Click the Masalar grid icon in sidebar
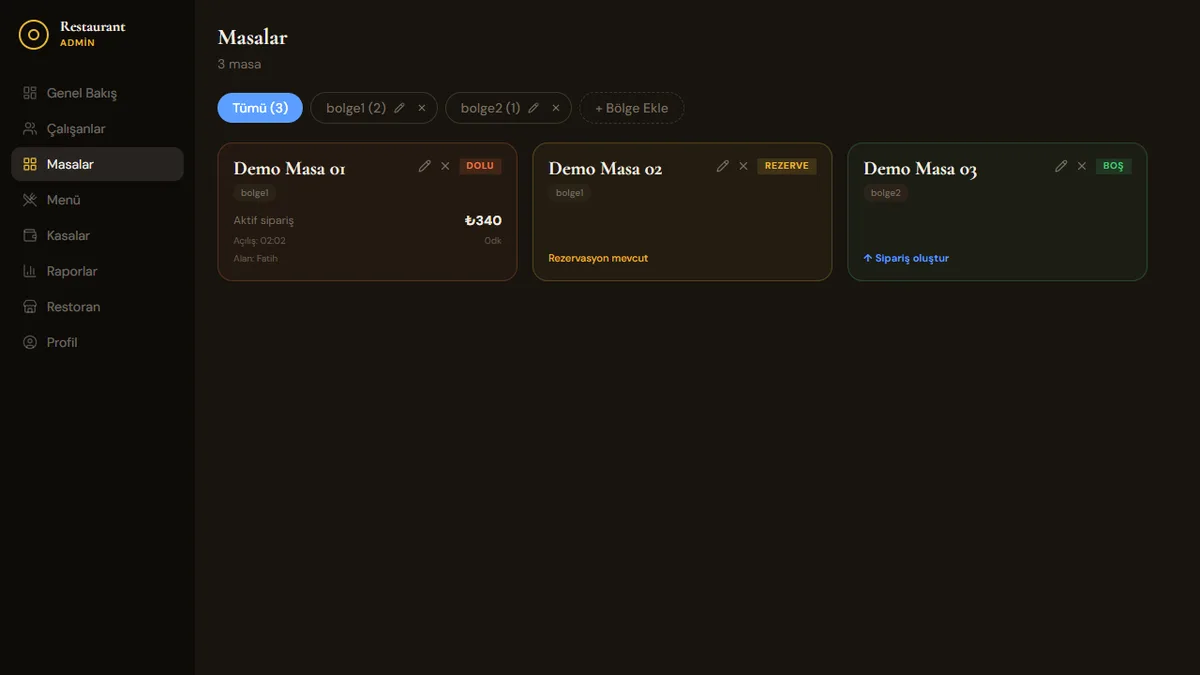This screenshot has width=1200, height=675. 30,164
